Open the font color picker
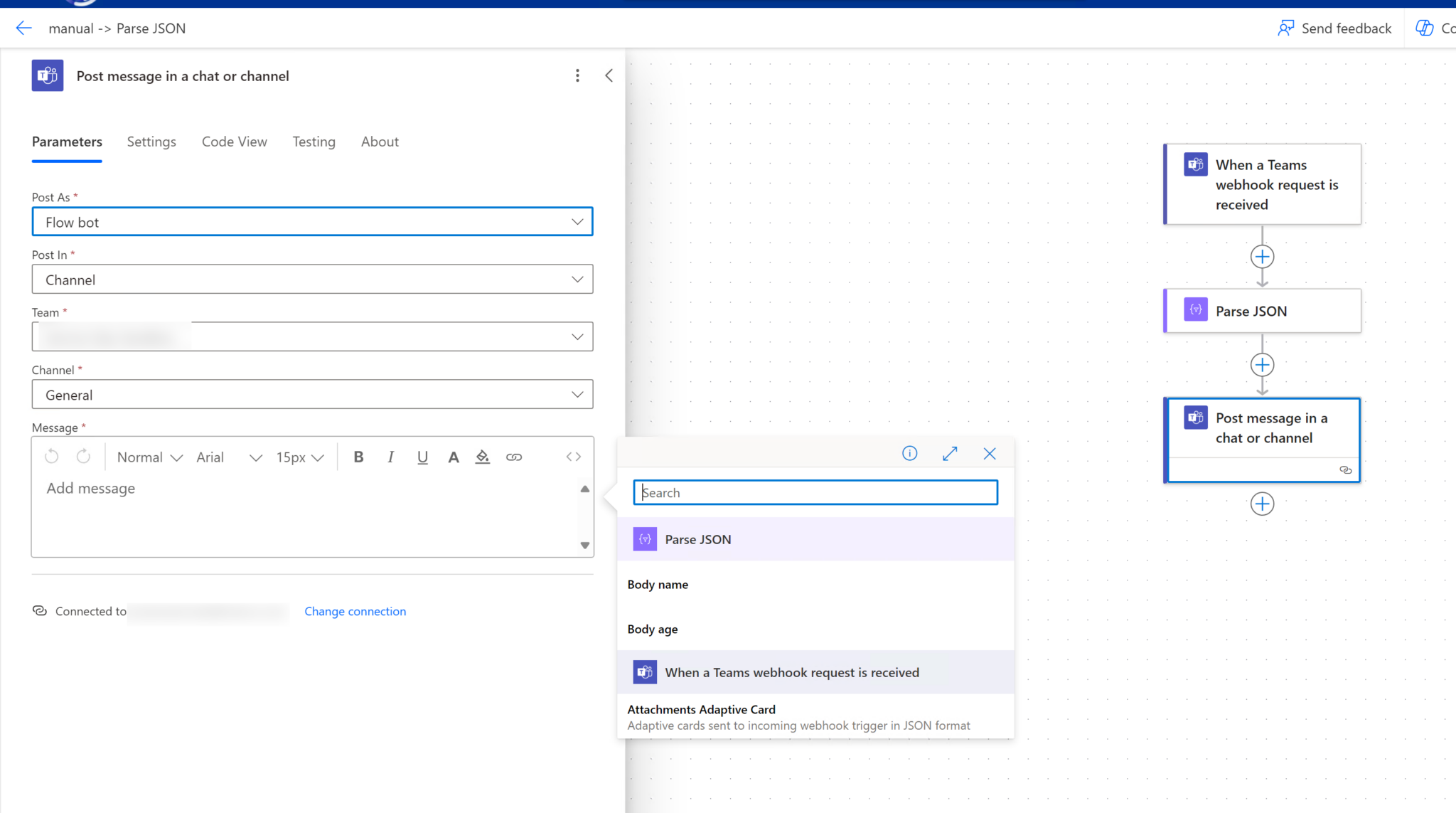This screenshot has width=1456, height=813. pos(454,457)
